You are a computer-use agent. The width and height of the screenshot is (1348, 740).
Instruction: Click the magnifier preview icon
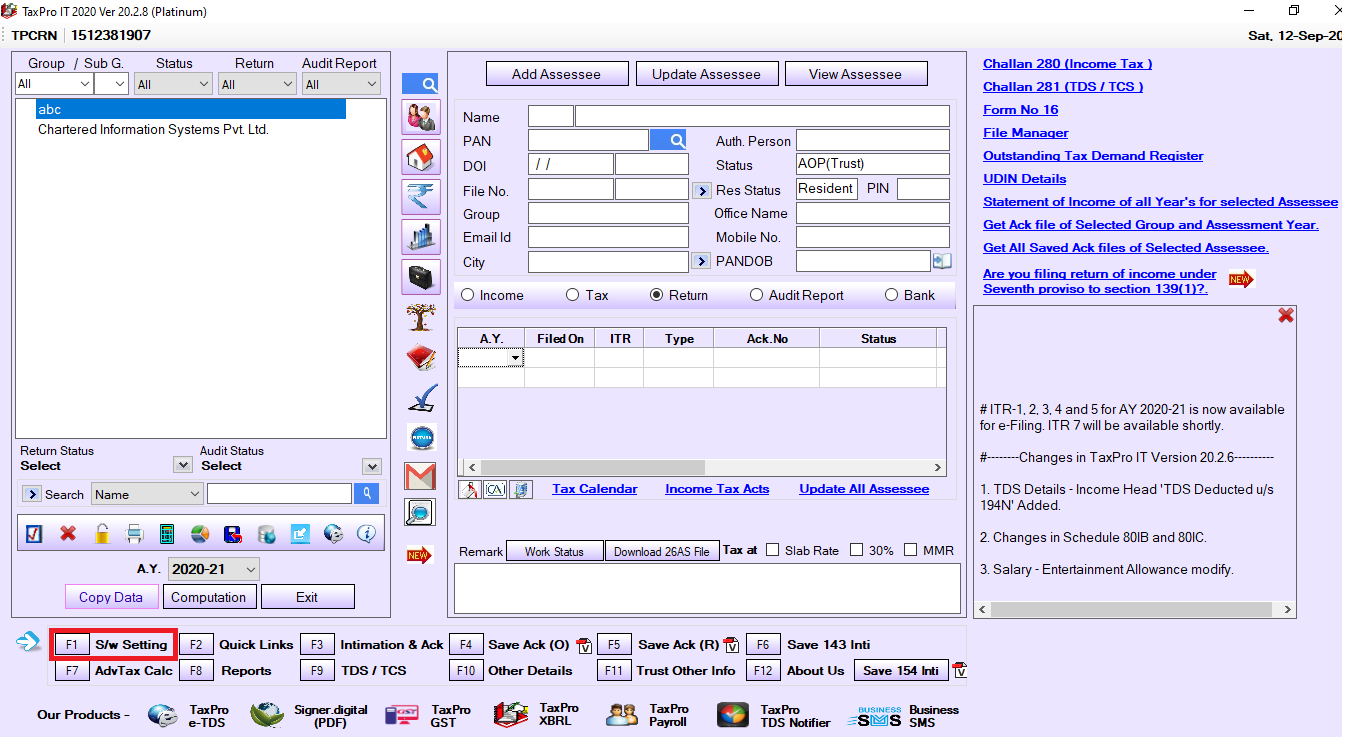click(x=420, y=513)
